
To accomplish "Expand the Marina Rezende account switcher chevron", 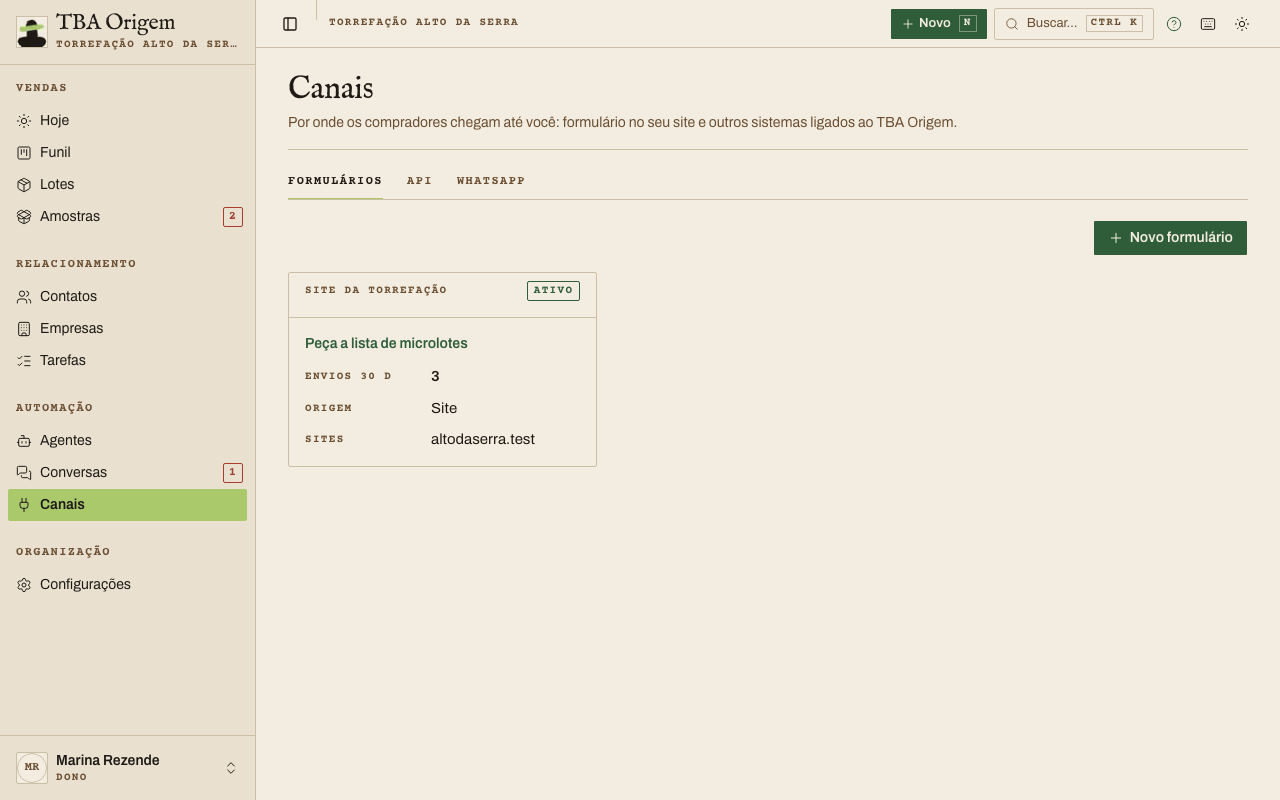I will 231,768.
